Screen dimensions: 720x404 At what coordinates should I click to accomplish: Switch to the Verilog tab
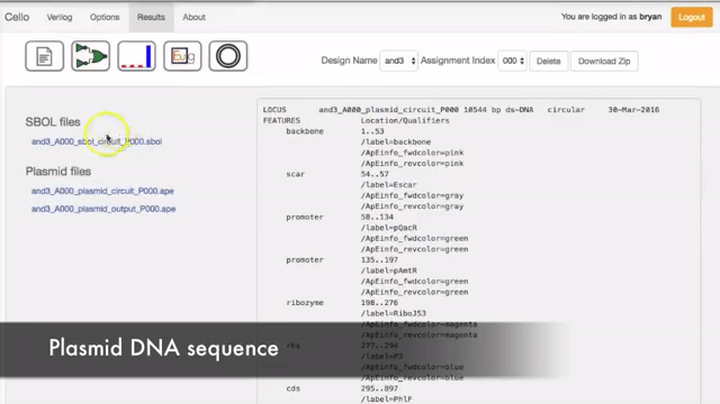(x=59, y=17)
